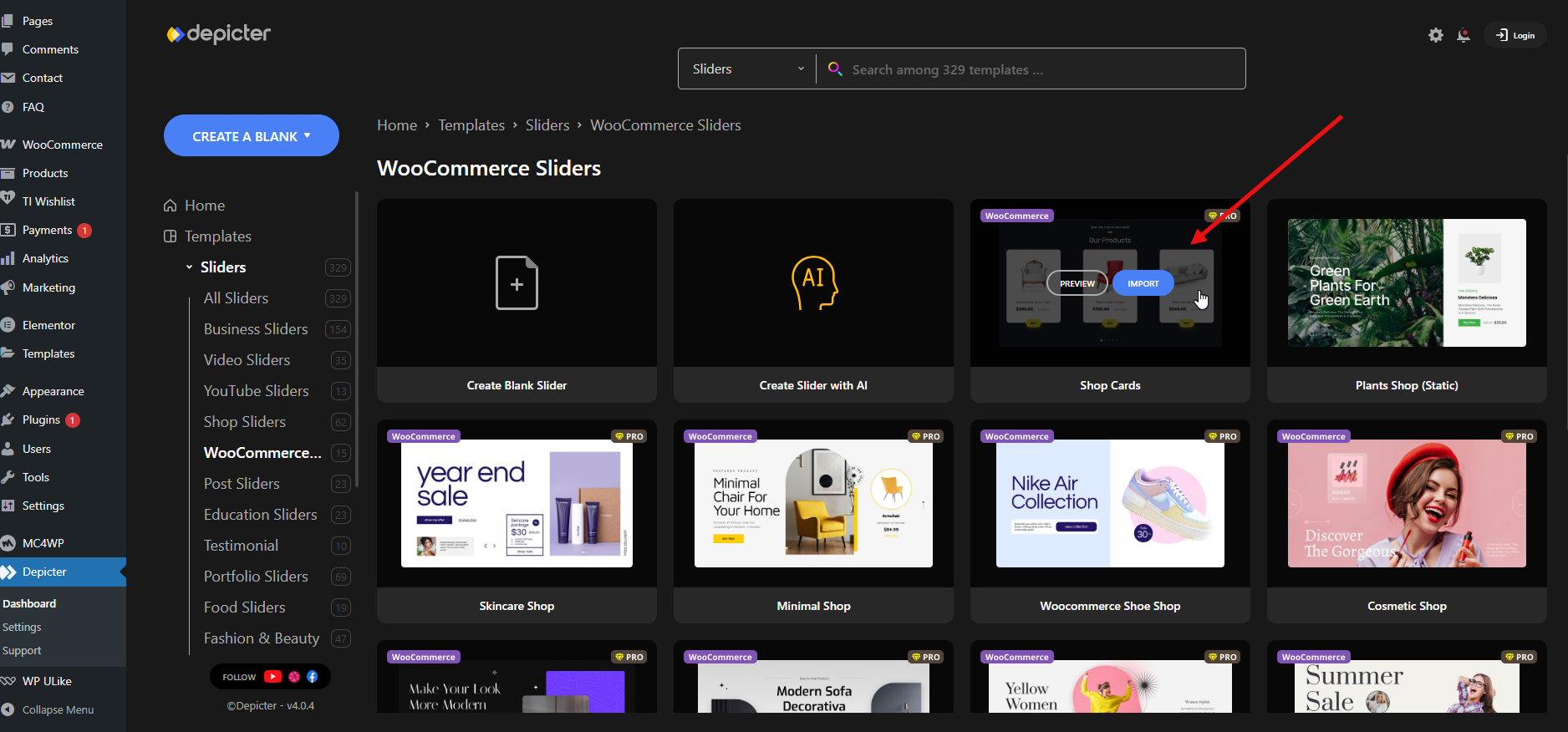This screenshot has width=1568, height=732.
Task: Select Portfolio Sliders category
Action: point(256,577)
